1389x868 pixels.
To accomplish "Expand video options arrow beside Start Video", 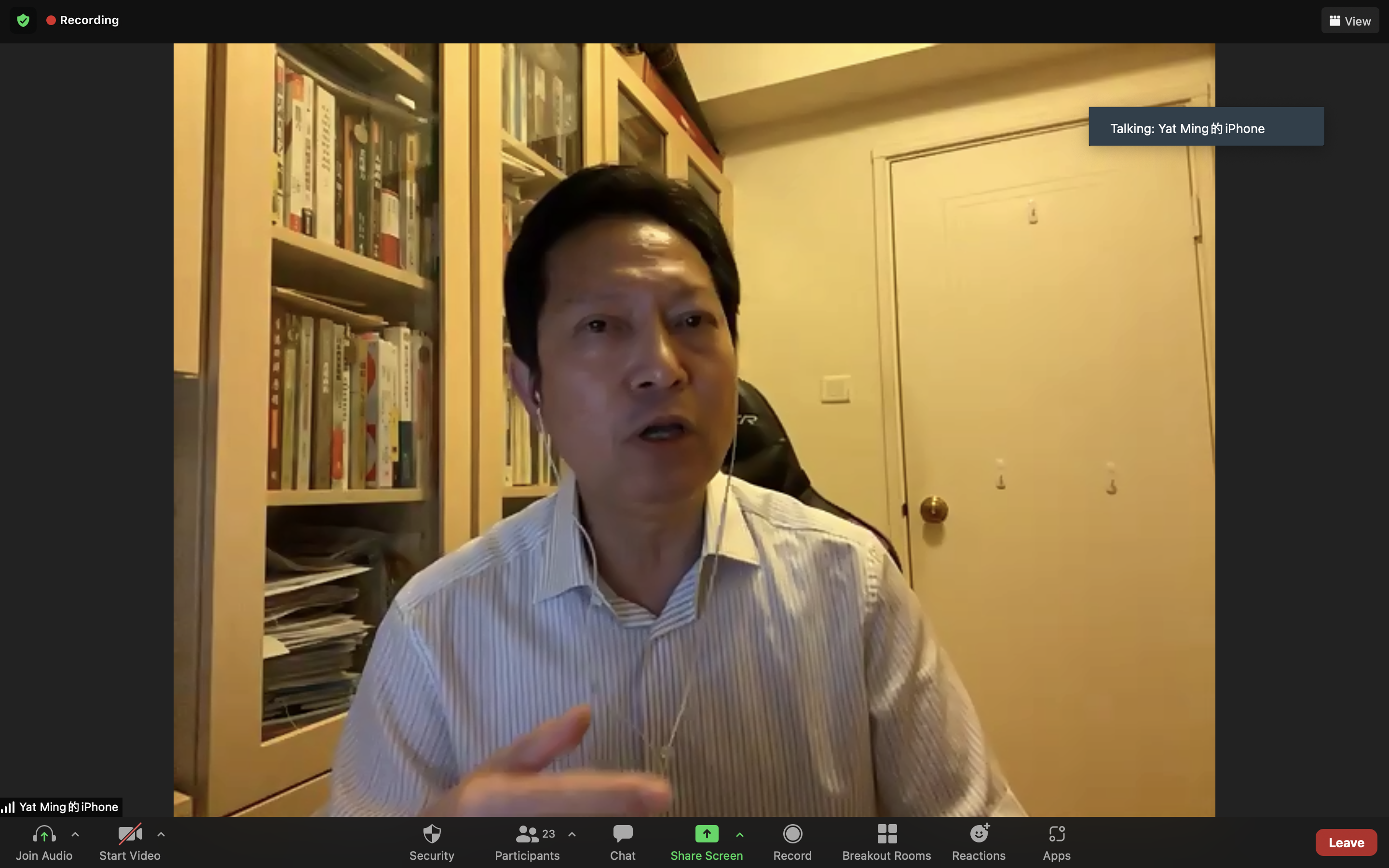I will tap(161, 835).
